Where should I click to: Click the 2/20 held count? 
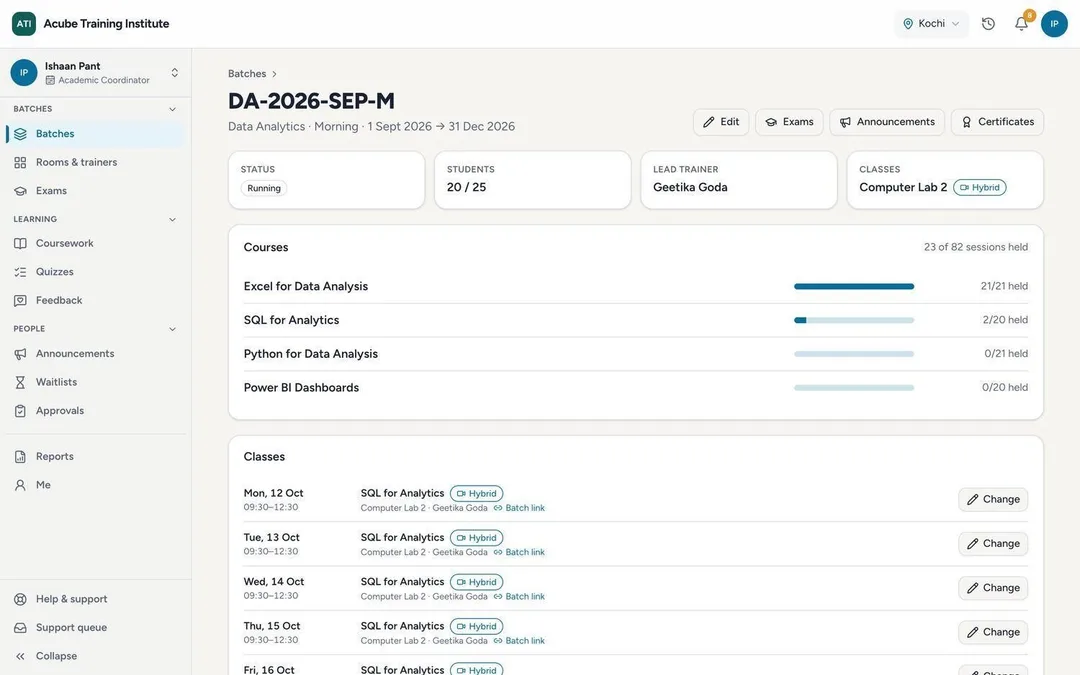point(1005,320)
